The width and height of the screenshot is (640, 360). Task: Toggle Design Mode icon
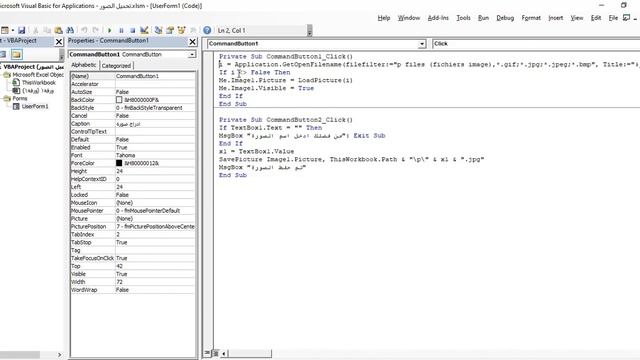click(144, 30)
